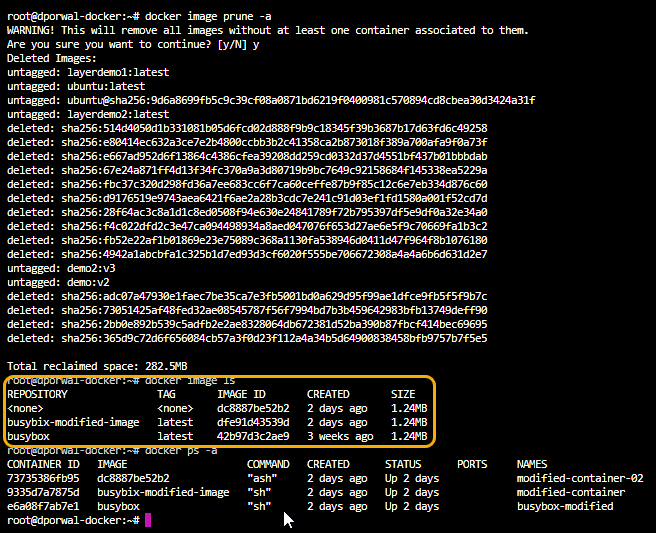Click container name 'busybox-modified'
Screen dimensions: 656x533
(x=565, y=506)
